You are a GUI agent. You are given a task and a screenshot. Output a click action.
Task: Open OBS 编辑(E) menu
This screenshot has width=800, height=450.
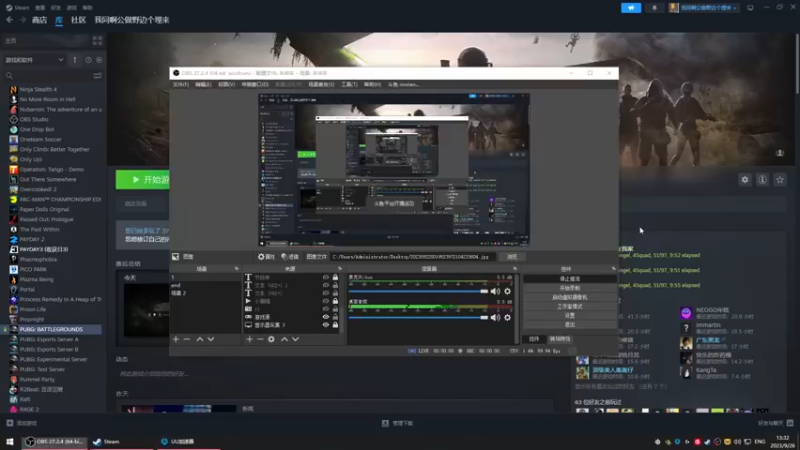coord(203,85)
